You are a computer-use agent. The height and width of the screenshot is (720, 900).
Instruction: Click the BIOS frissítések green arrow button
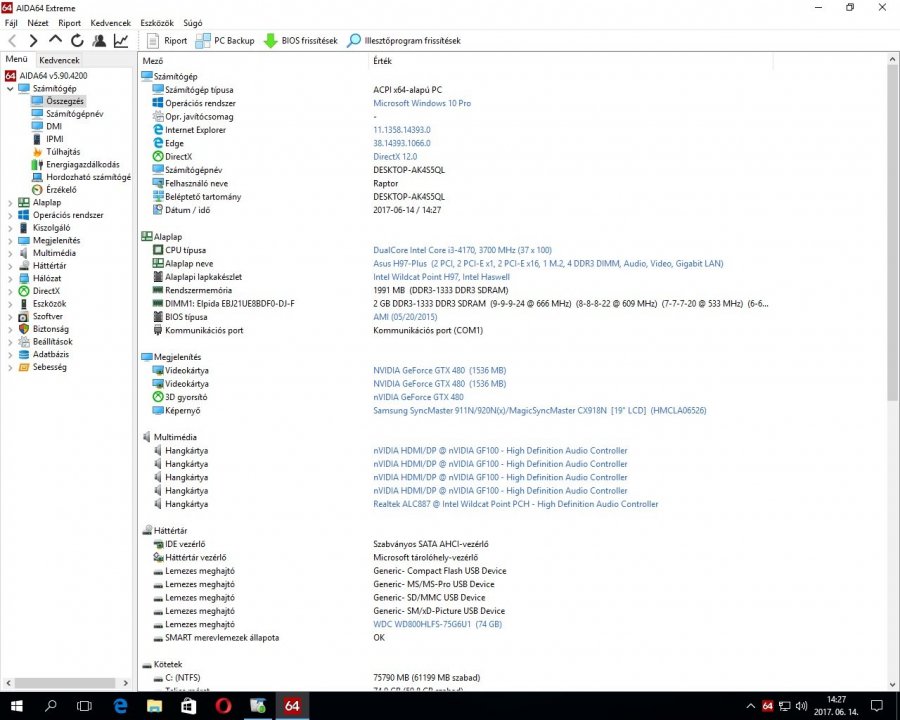[x=300, y=41]
